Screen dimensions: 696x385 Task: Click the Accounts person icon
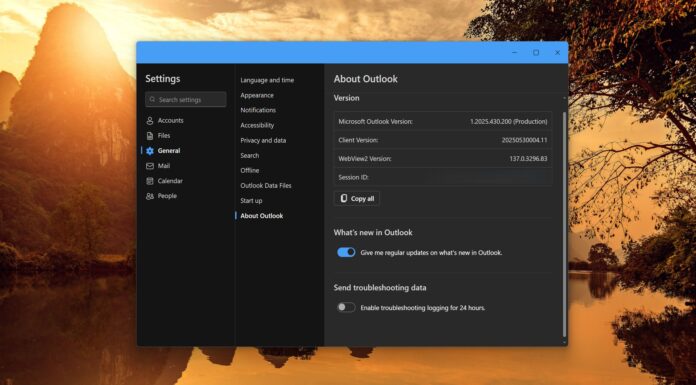(150, 120)
